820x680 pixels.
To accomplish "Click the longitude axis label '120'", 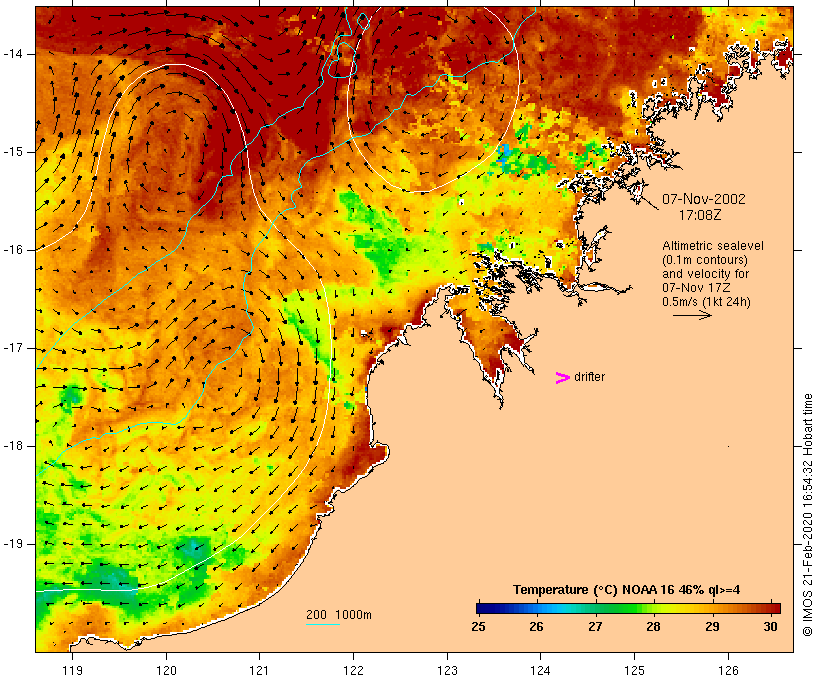I will (x=166, y=670).
